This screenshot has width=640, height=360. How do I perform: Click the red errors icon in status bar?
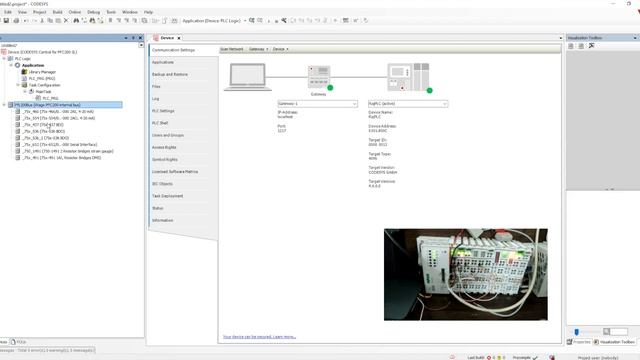click(489, 358)
